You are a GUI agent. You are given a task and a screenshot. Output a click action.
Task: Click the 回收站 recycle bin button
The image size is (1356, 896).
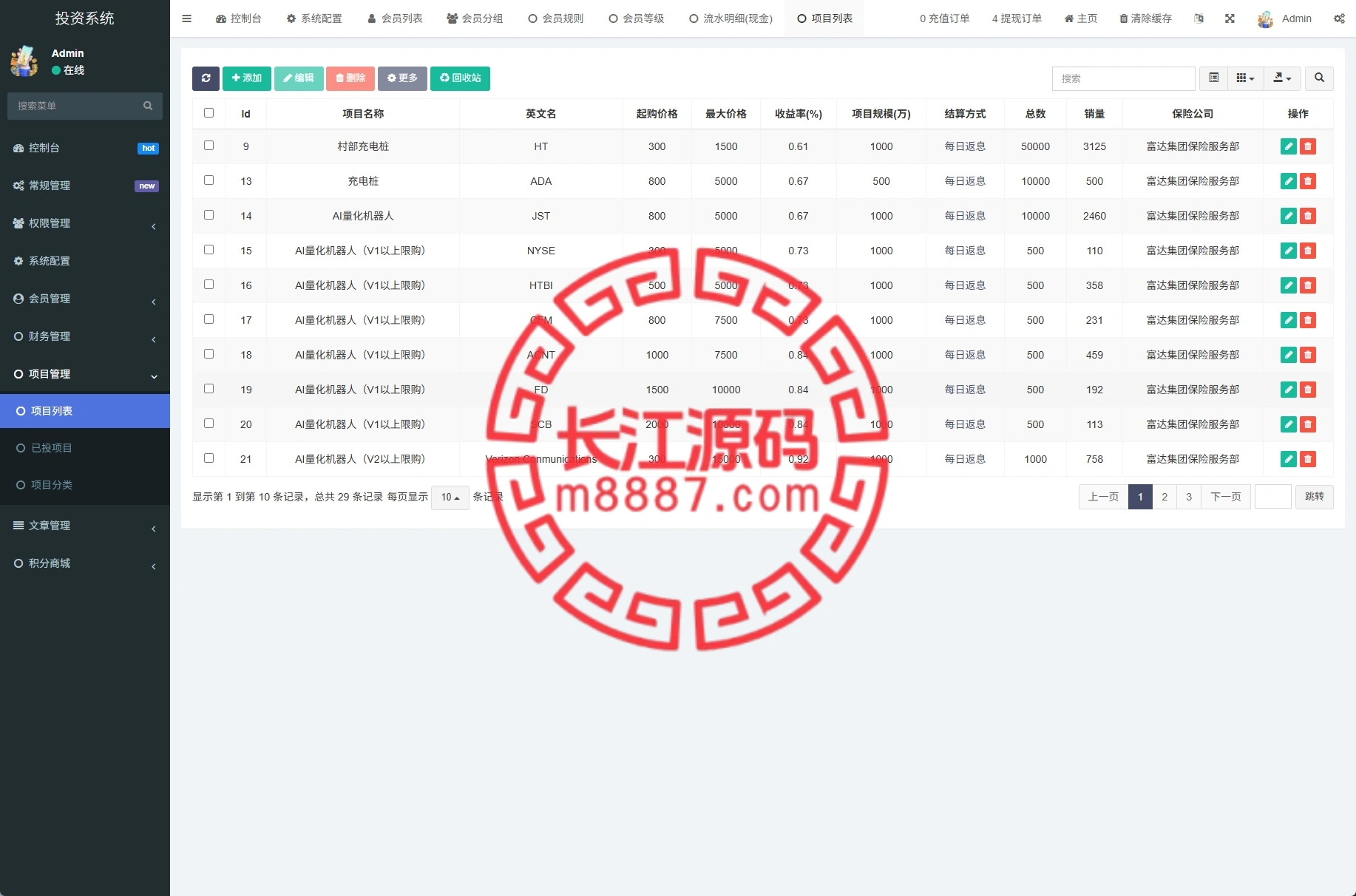460,78
